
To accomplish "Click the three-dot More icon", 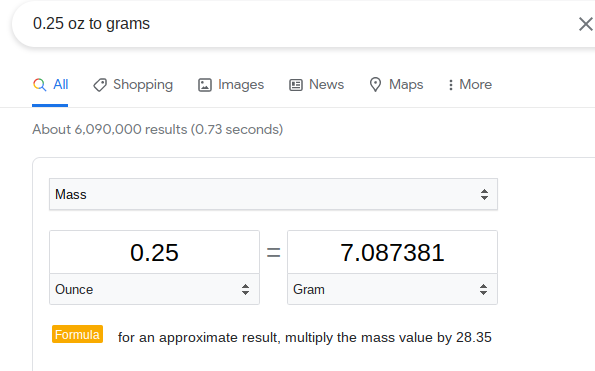I will pos(450,85).
